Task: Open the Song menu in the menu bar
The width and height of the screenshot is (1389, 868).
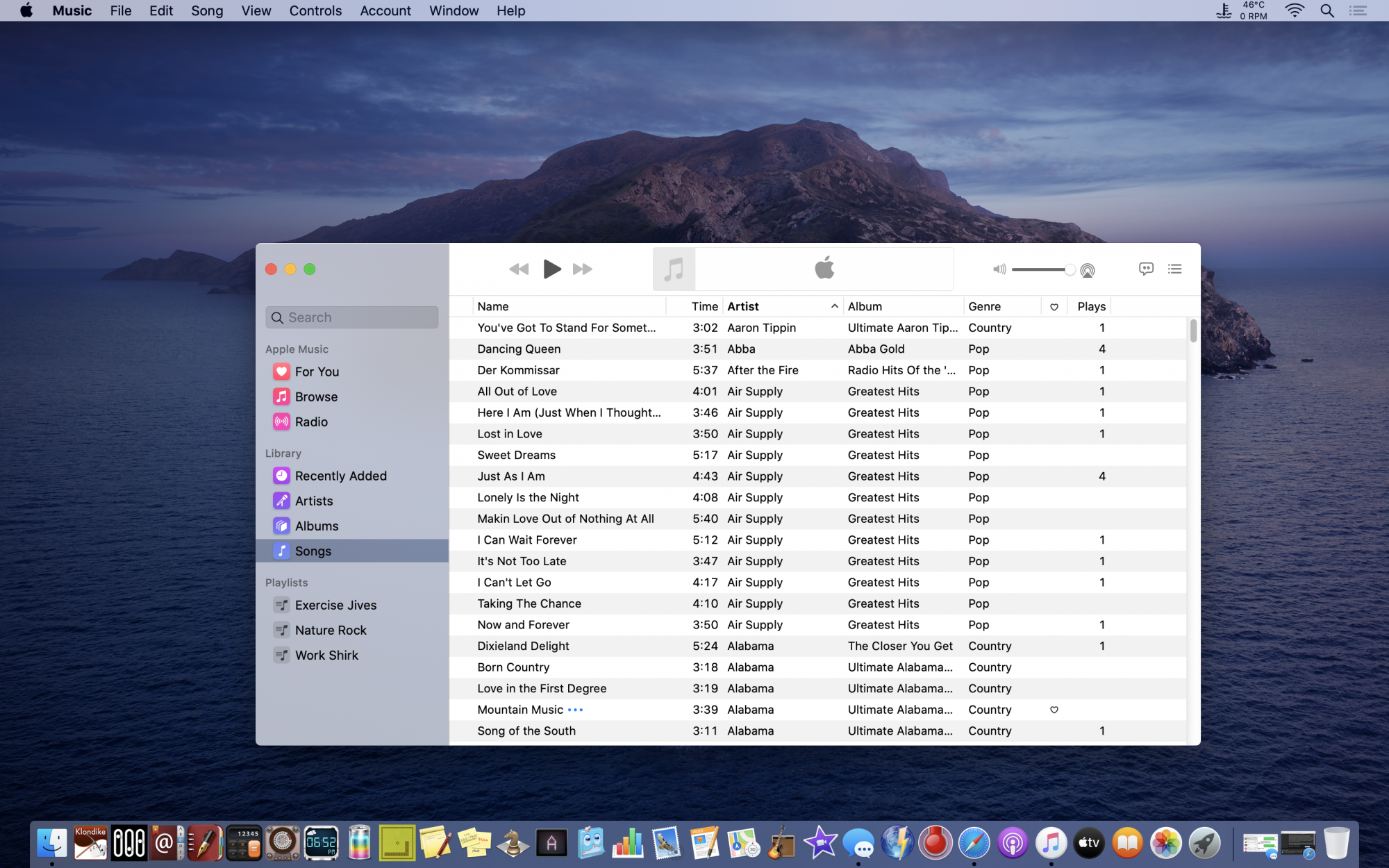Action: point(207,10)
